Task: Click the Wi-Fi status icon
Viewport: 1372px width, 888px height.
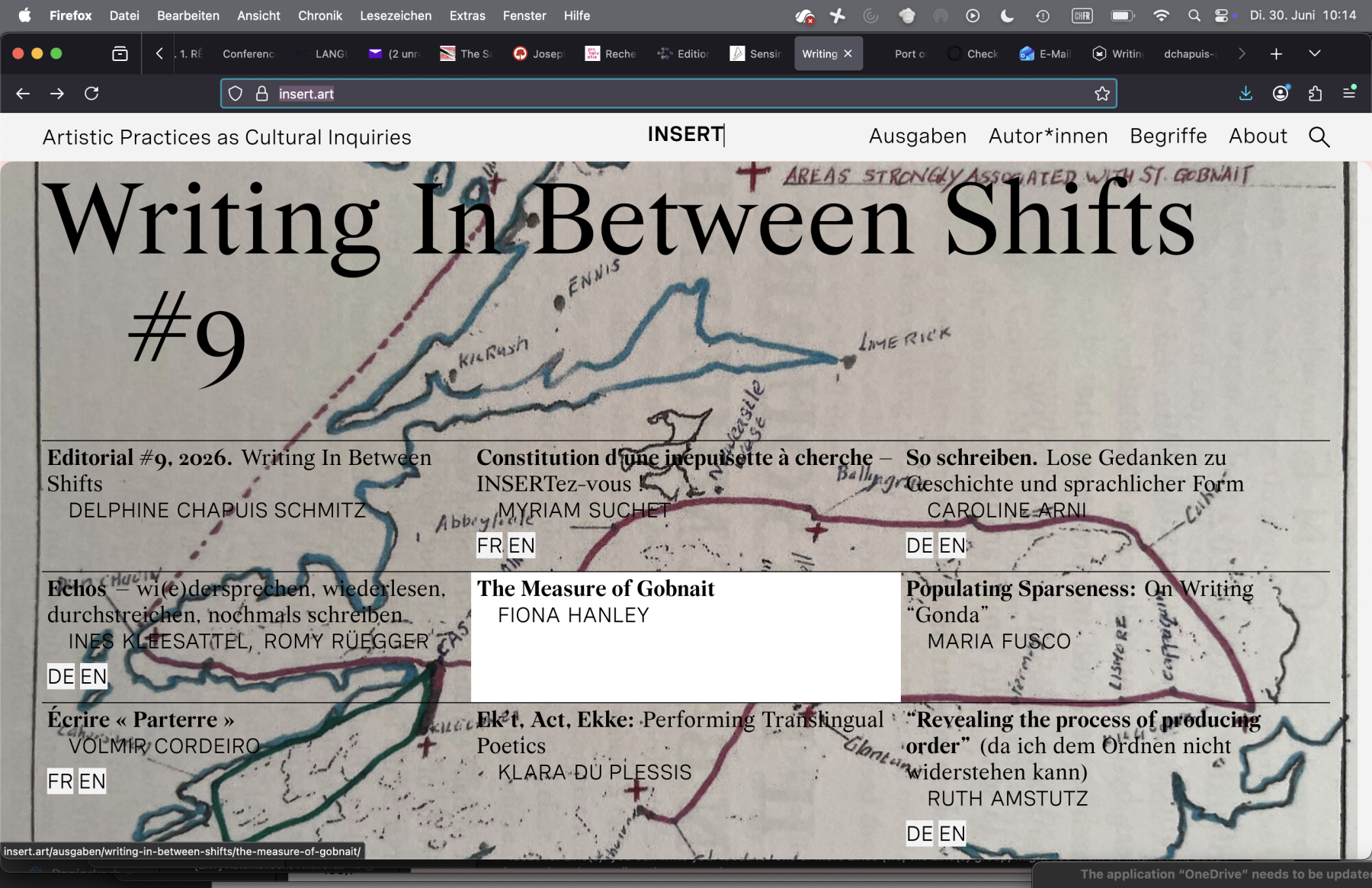Action: (x=1161, y=15)
